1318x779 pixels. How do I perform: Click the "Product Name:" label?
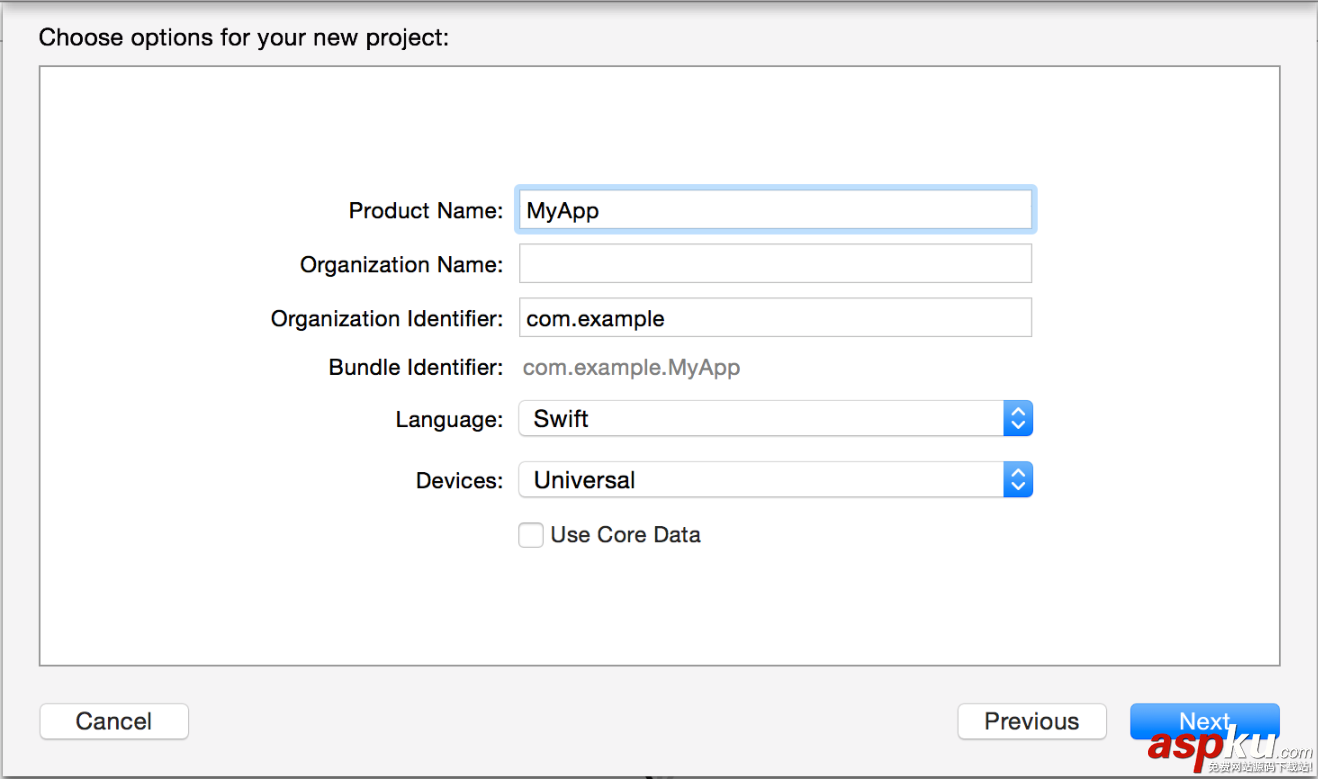click(x=426, y=211)
